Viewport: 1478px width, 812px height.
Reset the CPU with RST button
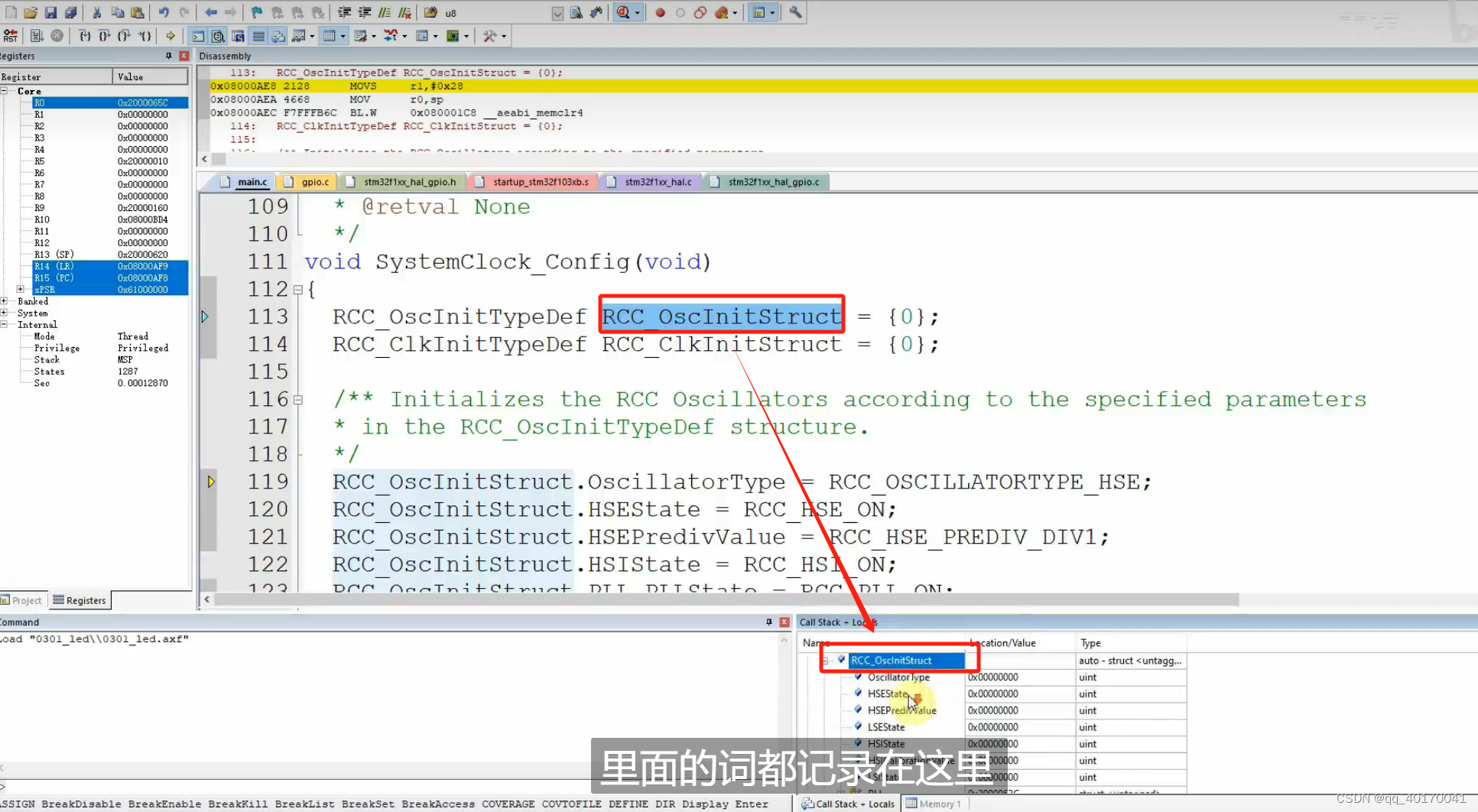[x=11, y=35]
